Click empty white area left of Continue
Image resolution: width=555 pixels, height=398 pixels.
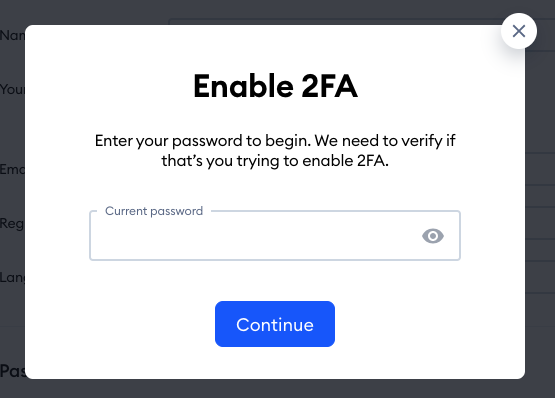click(x=120, y=324)
